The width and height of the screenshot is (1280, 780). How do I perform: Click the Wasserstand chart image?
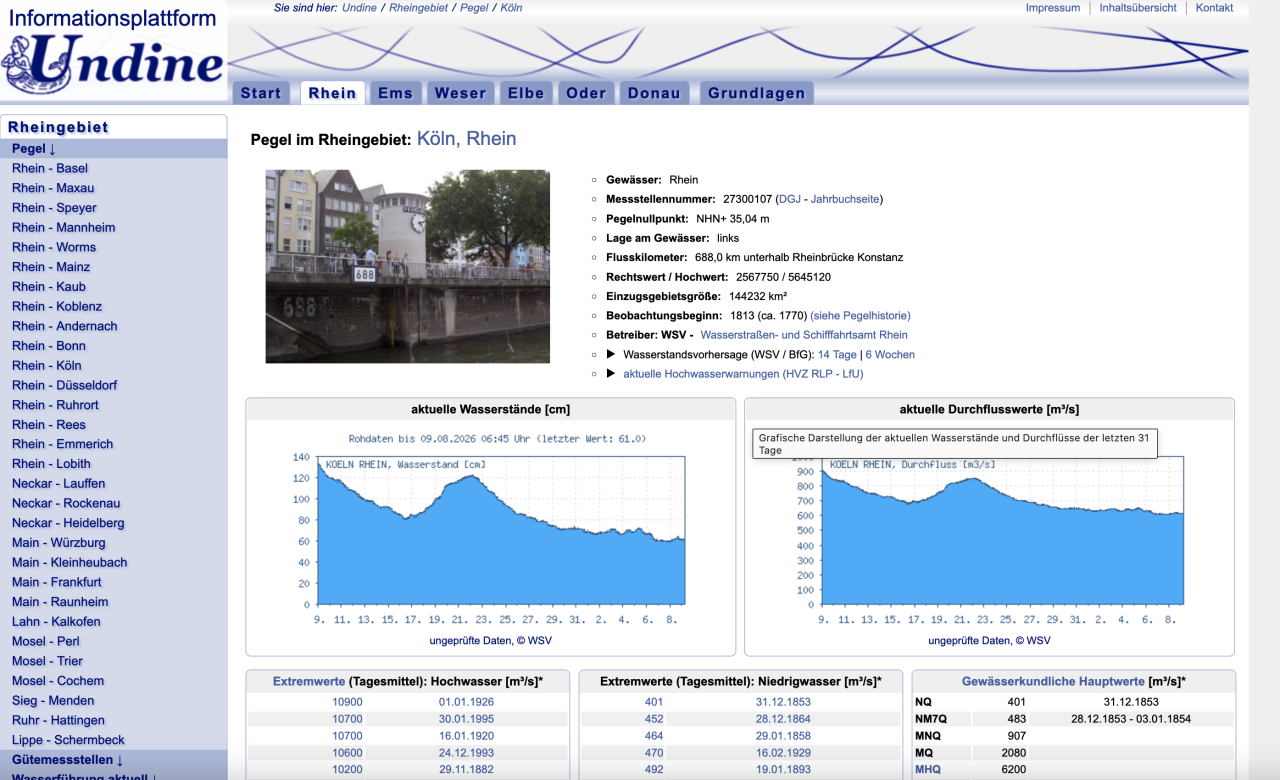[490, 530]
